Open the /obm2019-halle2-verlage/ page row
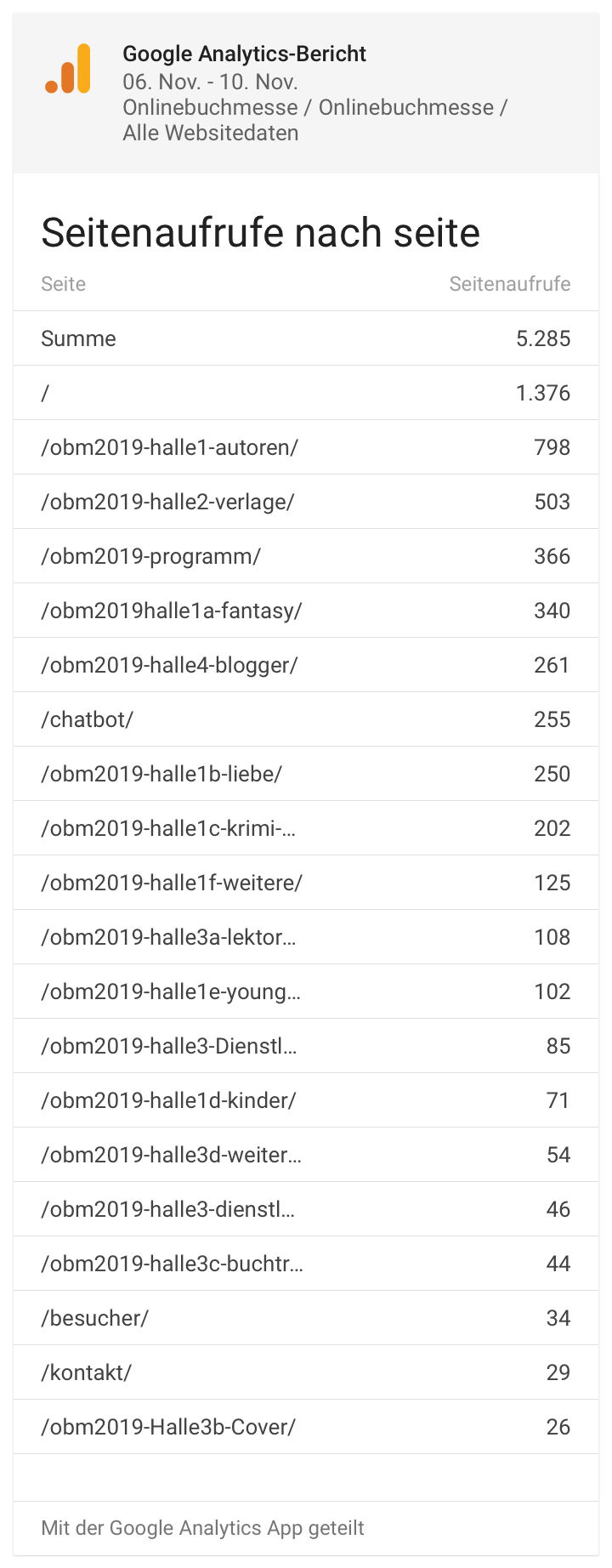Viewport: 612px width, 1568px height. click(306, 502)
